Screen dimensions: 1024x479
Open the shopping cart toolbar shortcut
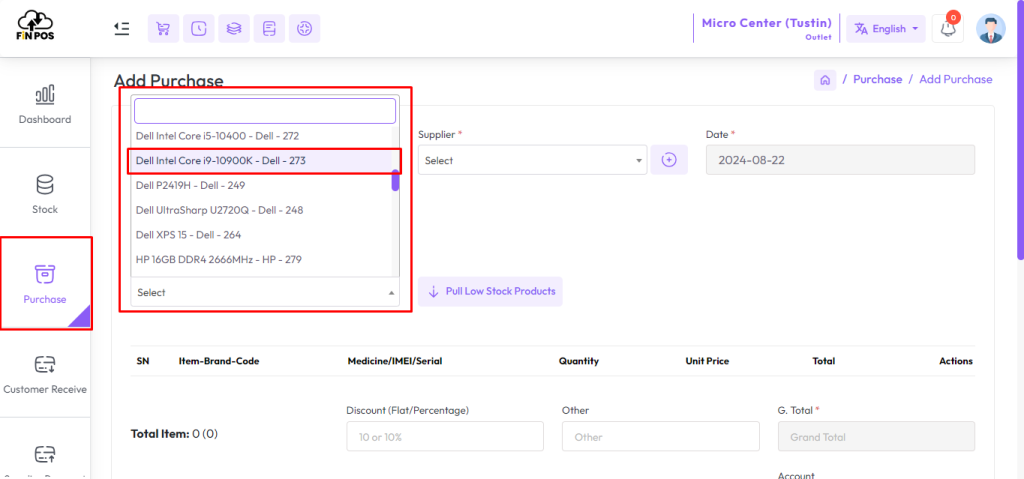(x=163, y=29)
